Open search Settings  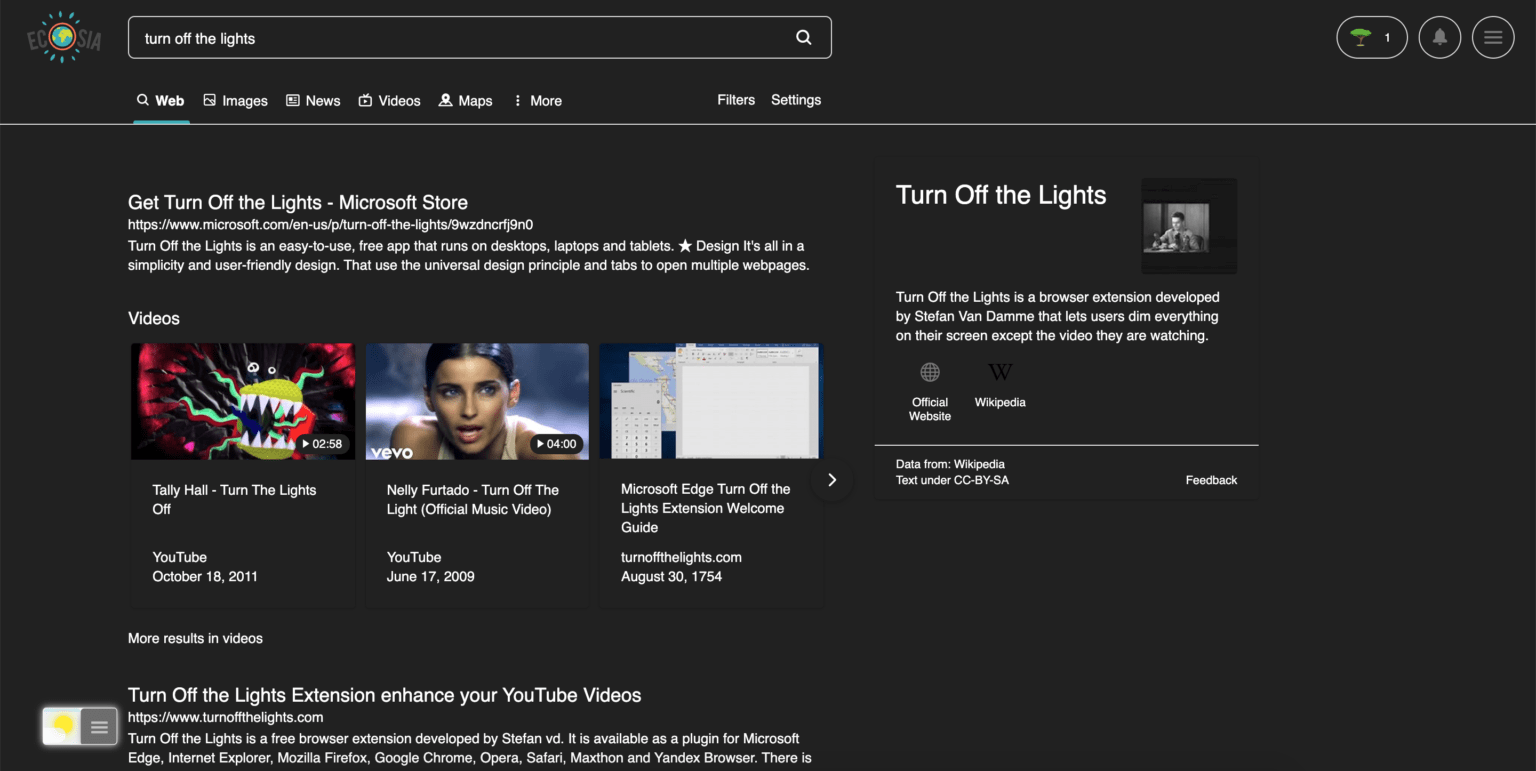point(796,100)
